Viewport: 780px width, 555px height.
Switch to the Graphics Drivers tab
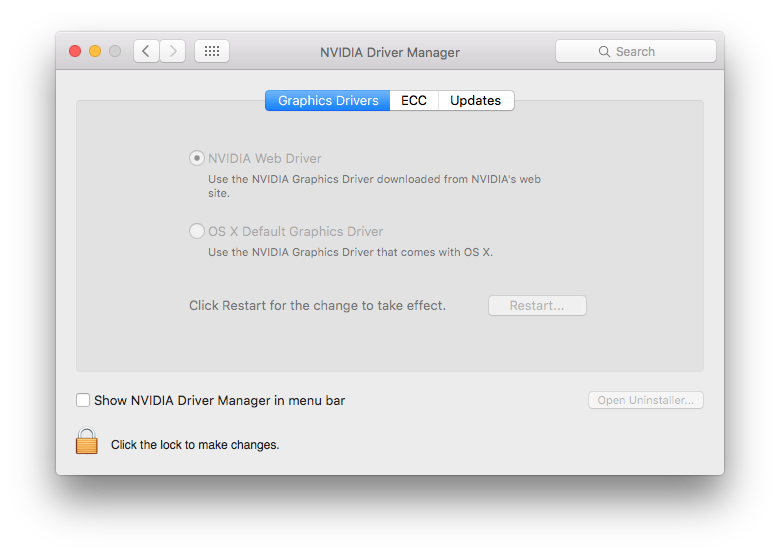pos(328,100)
